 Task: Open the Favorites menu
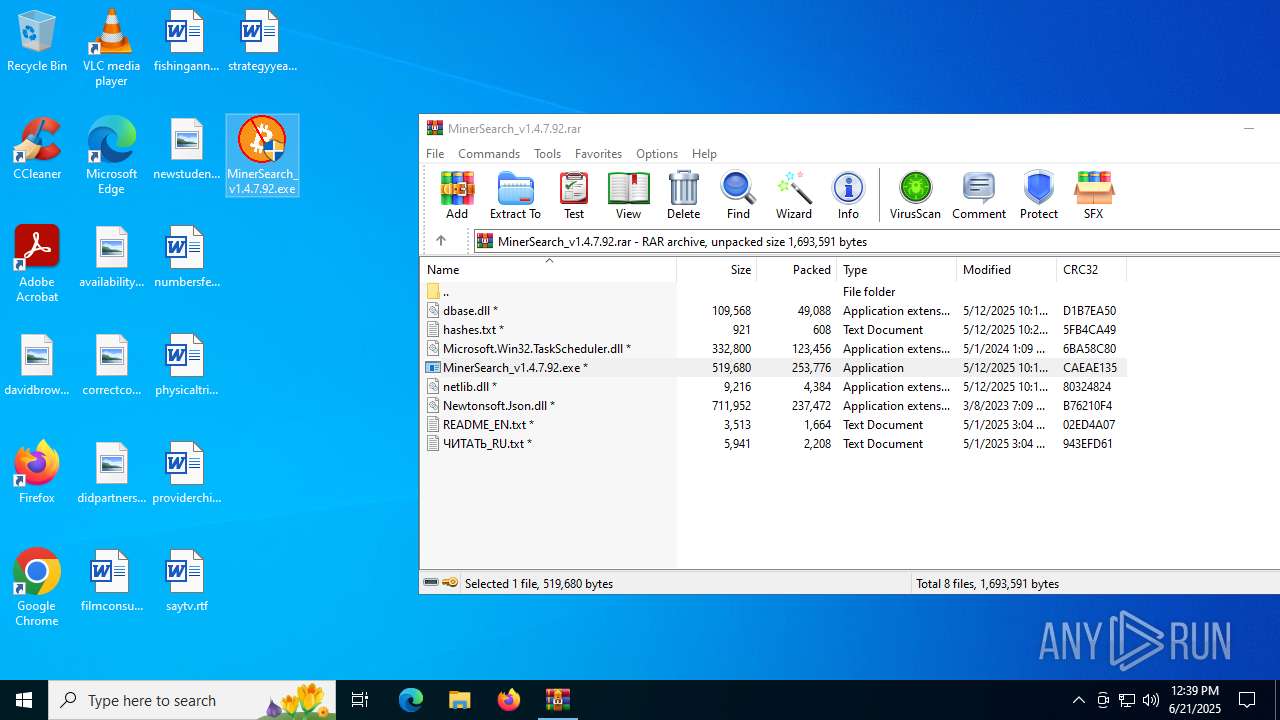(598, 153)
